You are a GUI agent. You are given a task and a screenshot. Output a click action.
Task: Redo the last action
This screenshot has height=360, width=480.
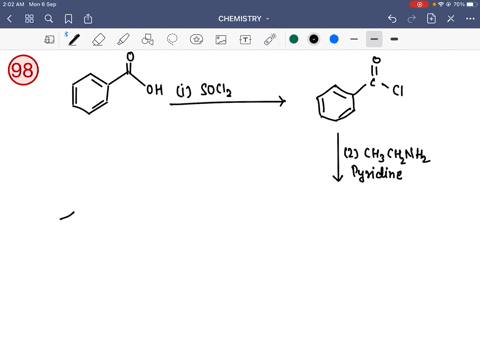coord(412,19)
